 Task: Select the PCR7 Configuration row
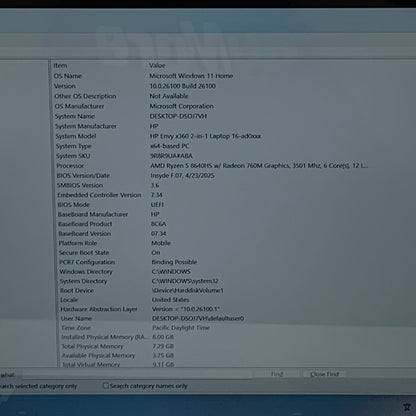[233, 262]
